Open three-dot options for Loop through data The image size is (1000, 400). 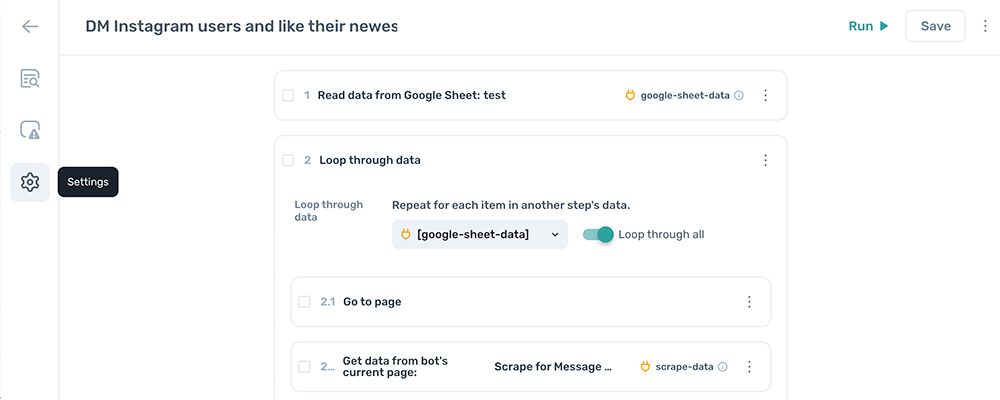[x=766, y=160]
